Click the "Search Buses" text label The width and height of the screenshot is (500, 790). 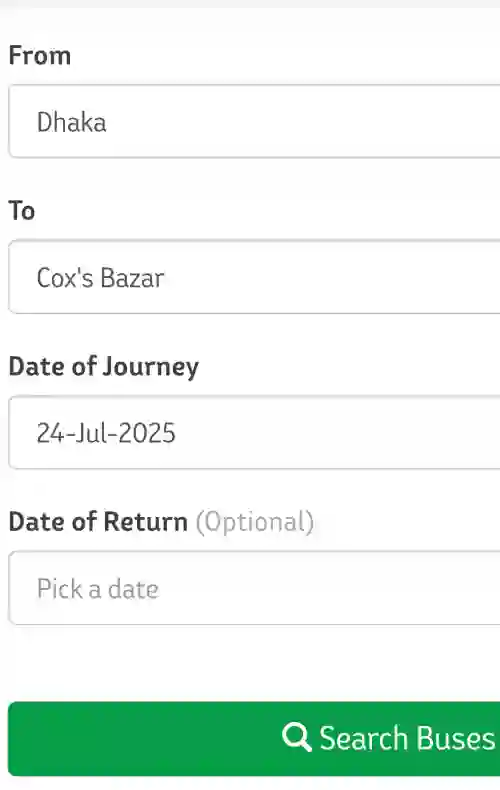click(407, 739)
